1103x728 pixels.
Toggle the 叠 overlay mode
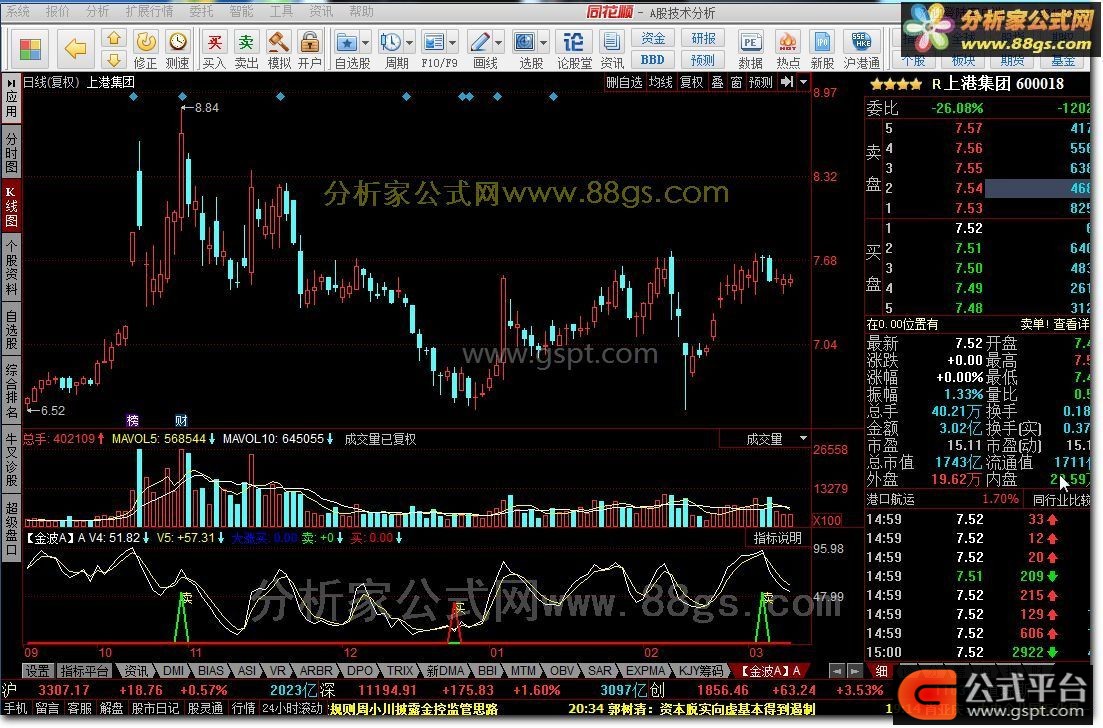pyautogui.click(x=718, y=82)
